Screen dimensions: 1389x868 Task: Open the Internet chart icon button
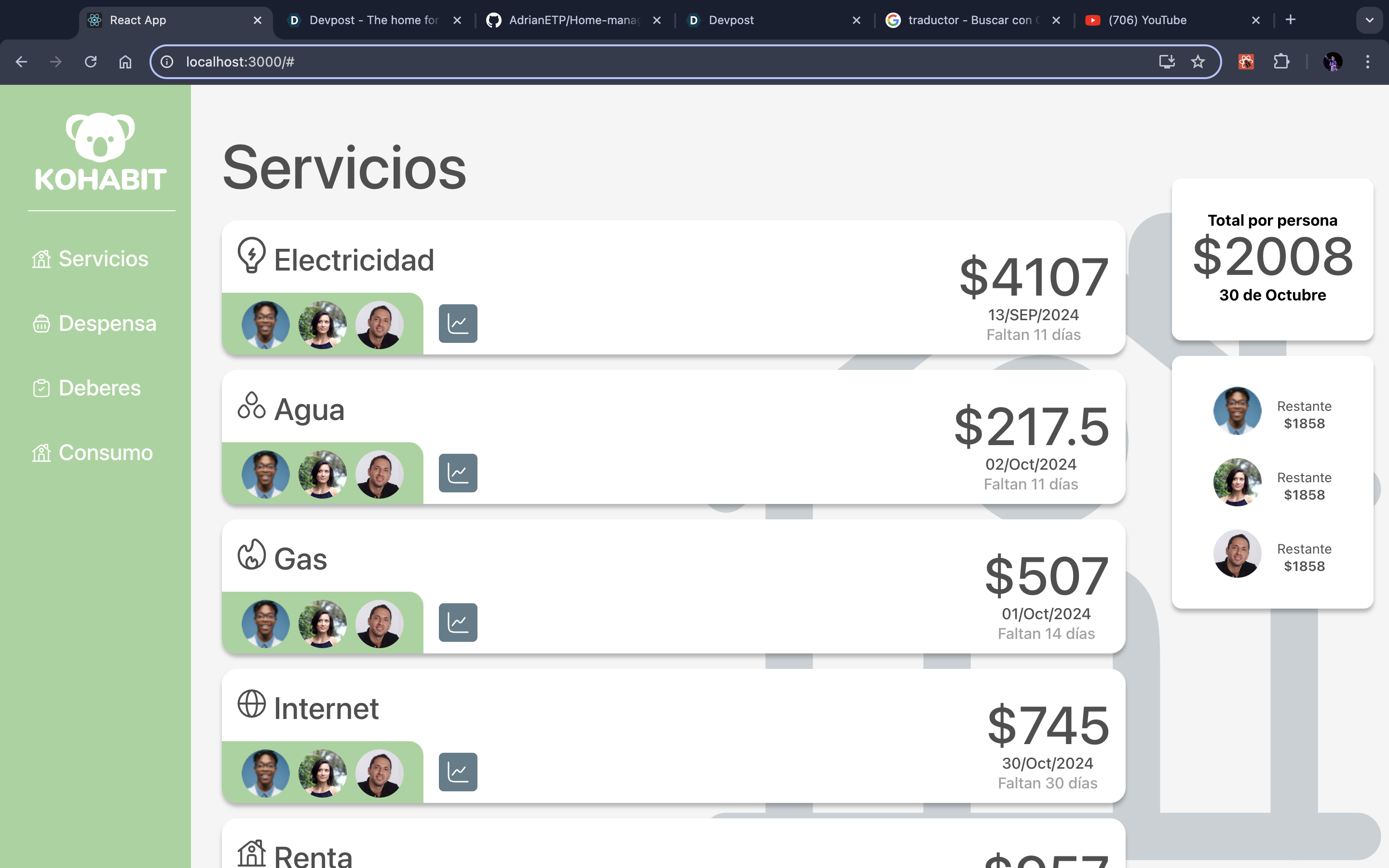(457, 772)
